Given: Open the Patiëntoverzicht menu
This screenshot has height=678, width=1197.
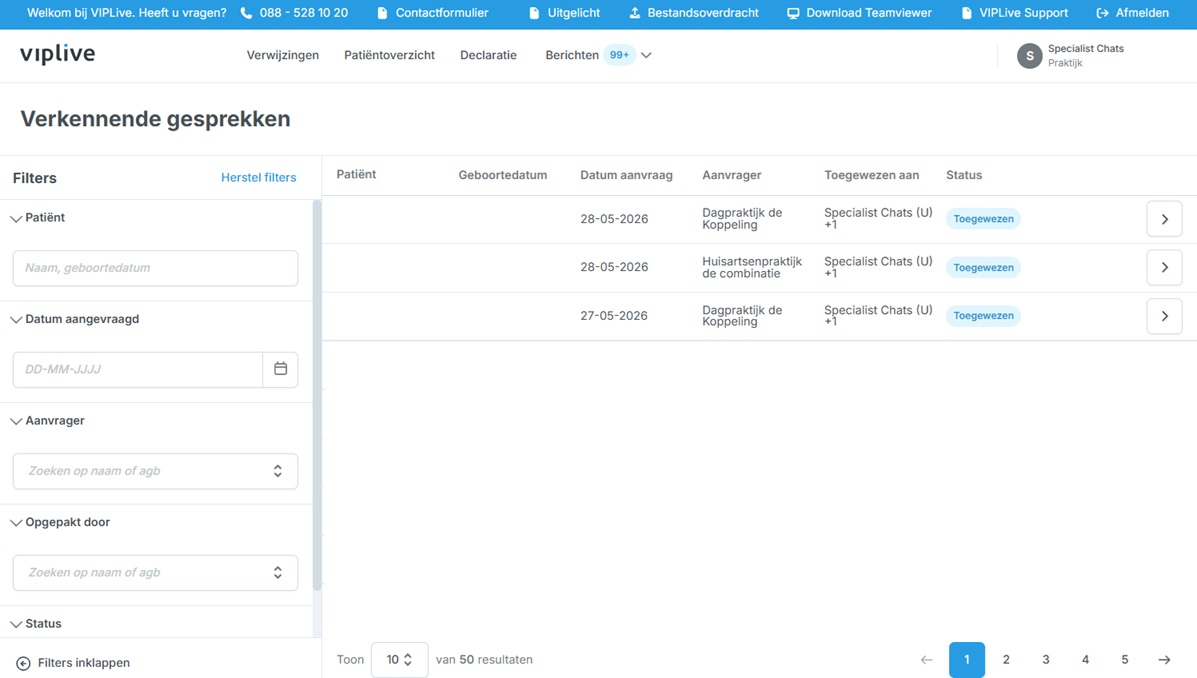Looking at the screenshot, I should (389, 55).
